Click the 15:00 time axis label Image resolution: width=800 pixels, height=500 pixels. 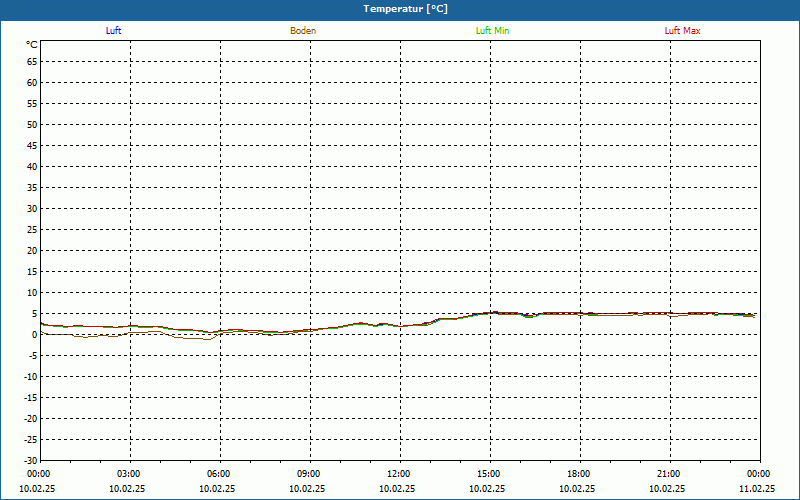pyautogui.click(x=488, y=474)
